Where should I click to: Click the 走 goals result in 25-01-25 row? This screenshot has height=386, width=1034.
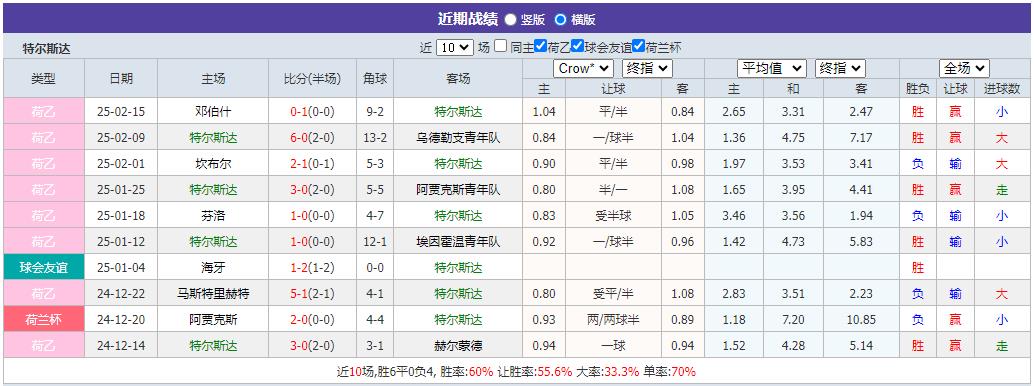[x=1002, y=190]
